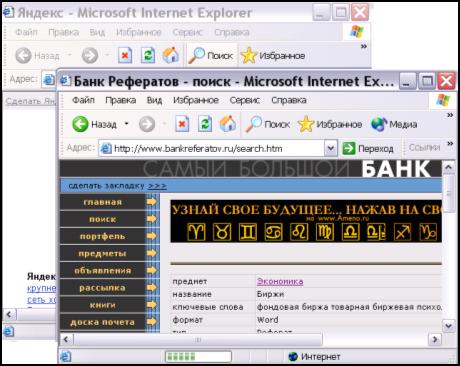Click the bankreferatov.ru address field
460x366 pixels.
[x=218, y=148]
